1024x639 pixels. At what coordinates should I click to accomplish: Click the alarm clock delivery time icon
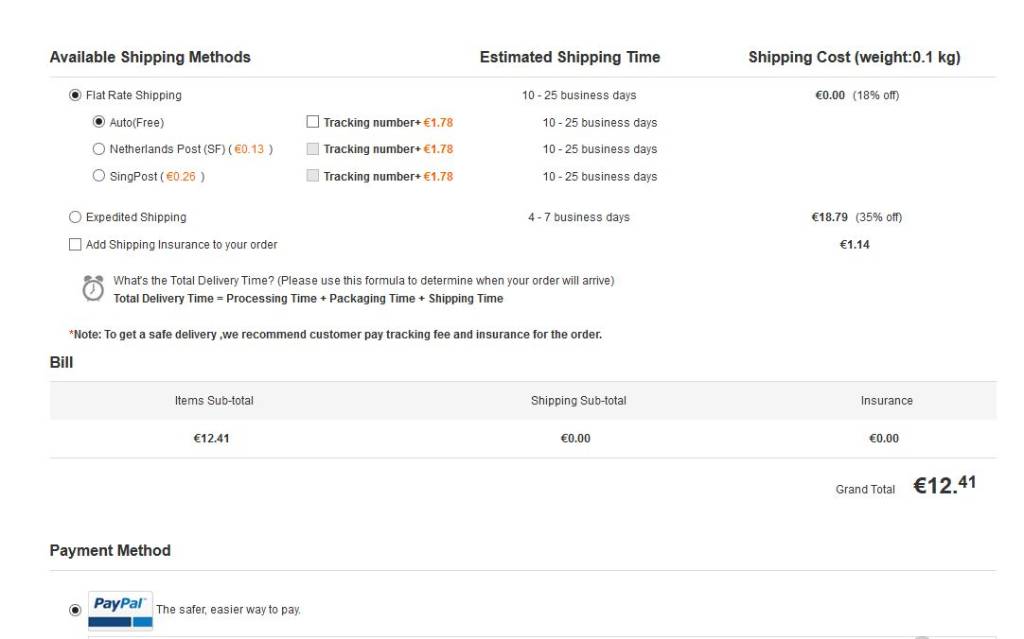point(92,288)
